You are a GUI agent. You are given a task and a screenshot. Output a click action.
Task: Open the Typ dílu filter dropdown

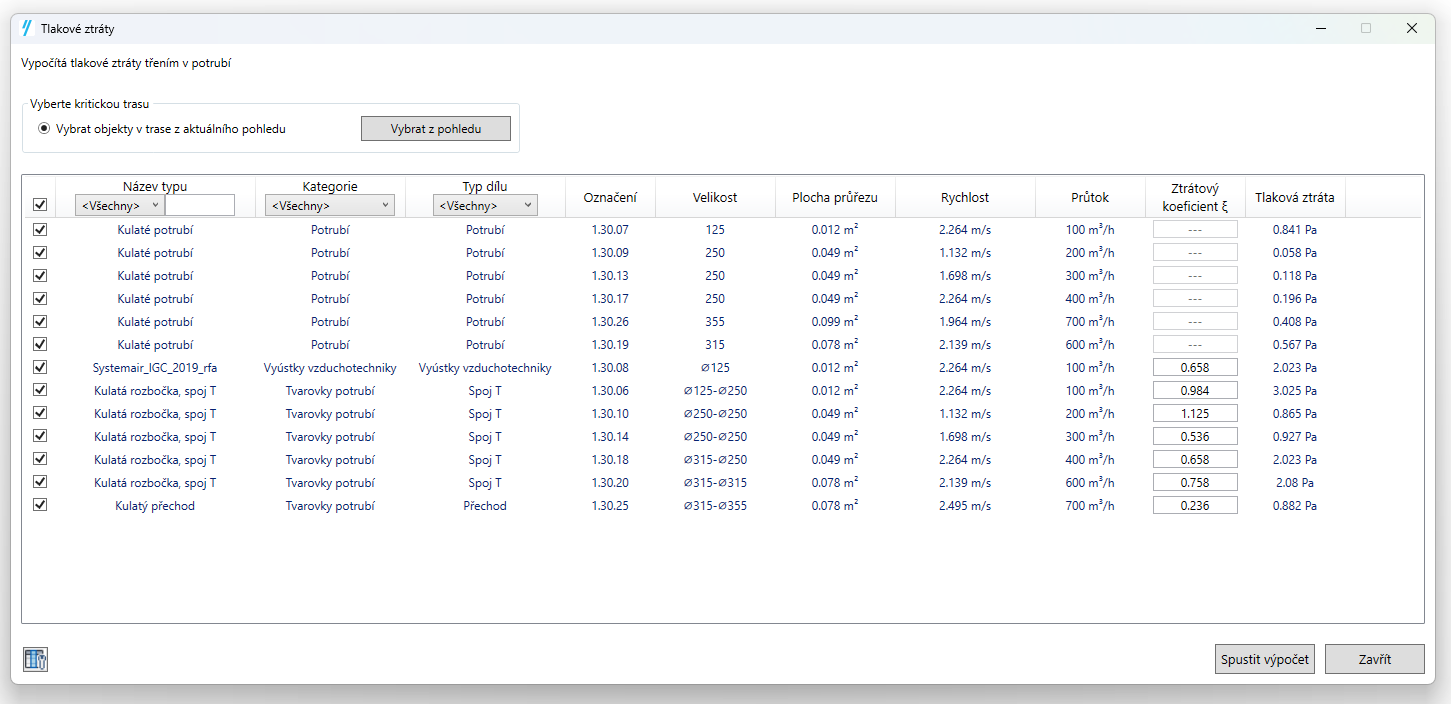tap(485, 206)
